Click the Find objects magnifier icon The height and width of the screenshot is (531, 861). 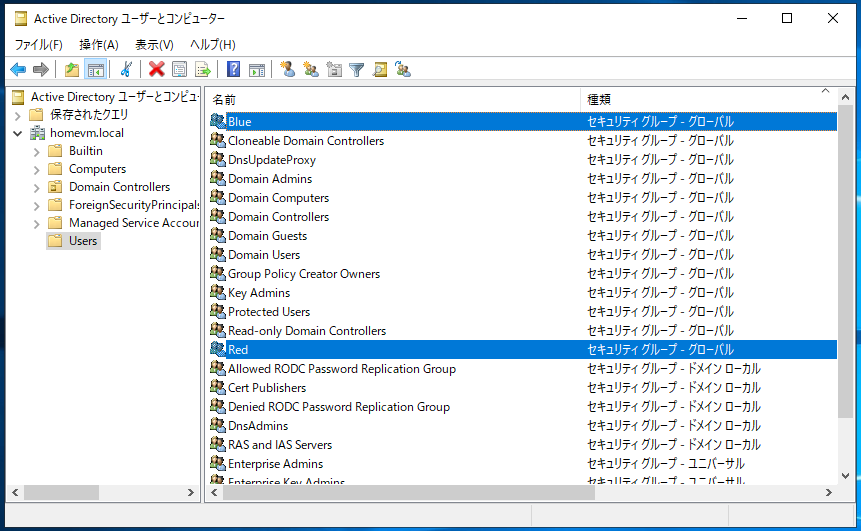tap(380, 69)
